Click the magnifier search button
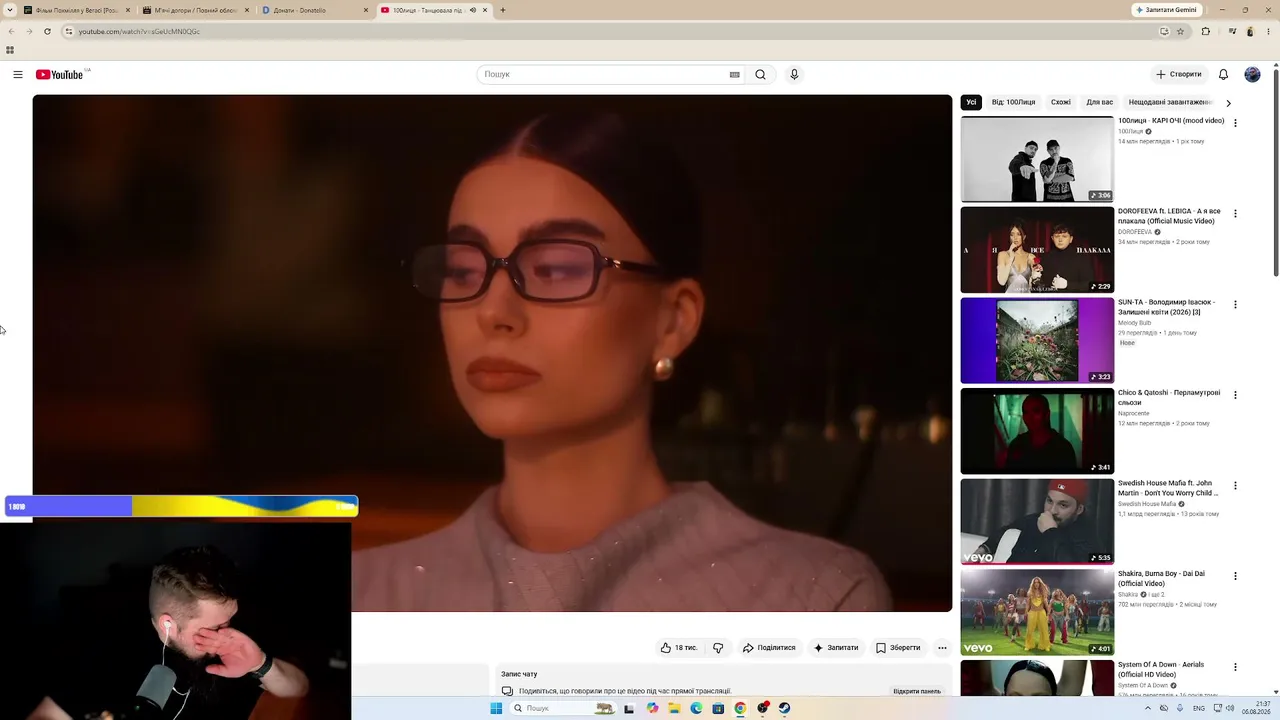The image size is (1280, 720). click(760, 74)
